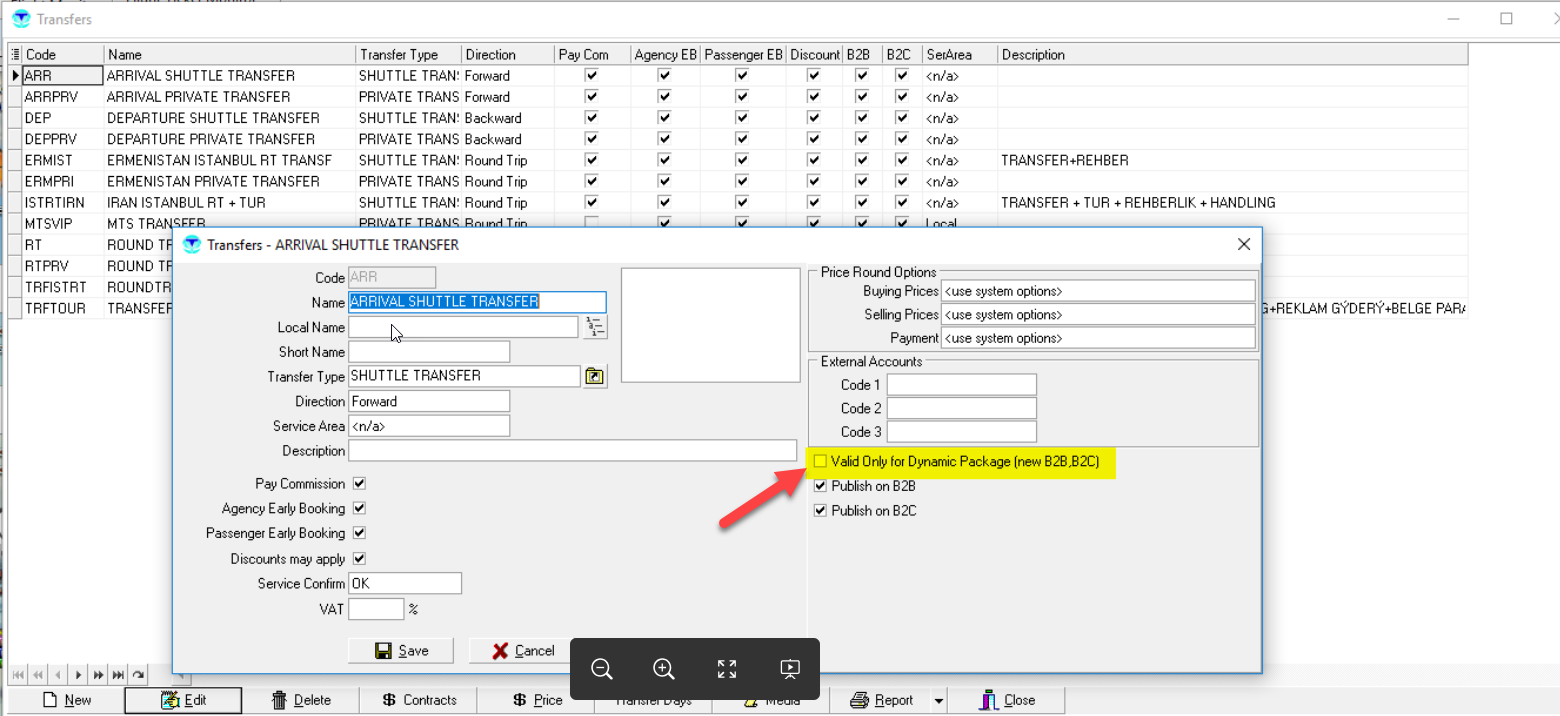Open the Service Area combo box

[429, 426]
